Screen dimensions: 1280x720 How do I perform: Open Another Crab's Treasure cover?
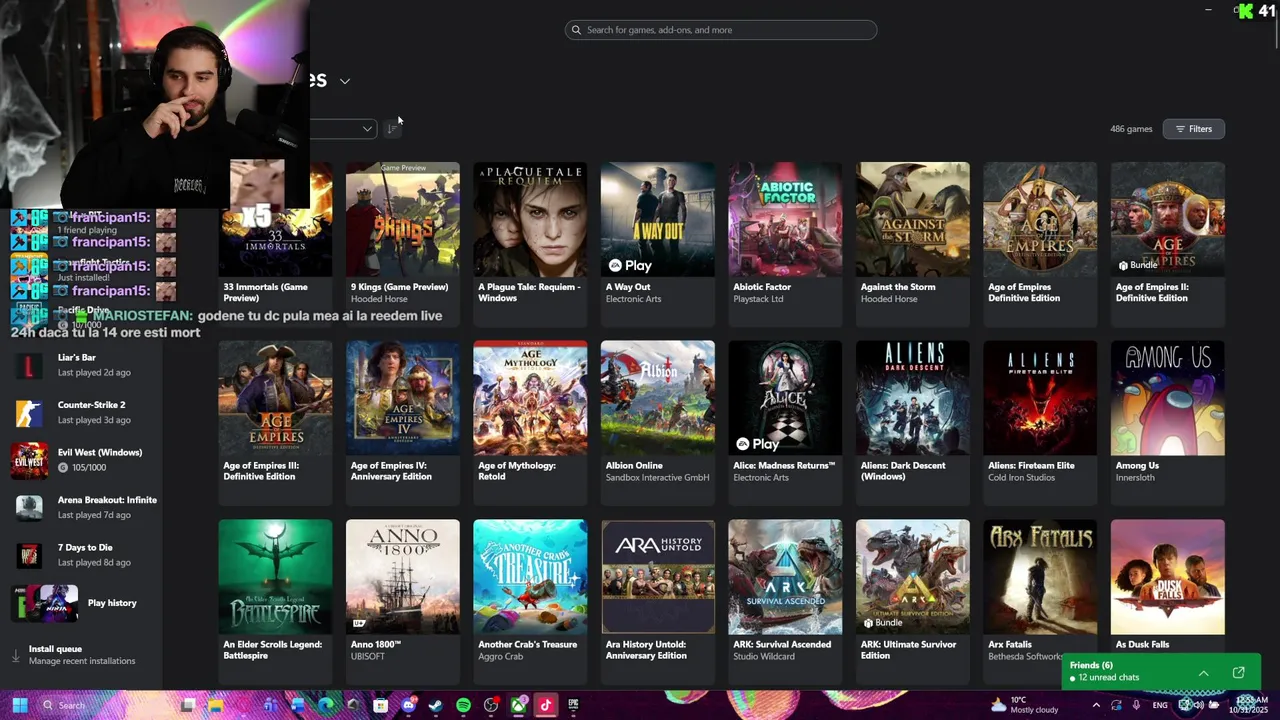[x=530, y=577]
